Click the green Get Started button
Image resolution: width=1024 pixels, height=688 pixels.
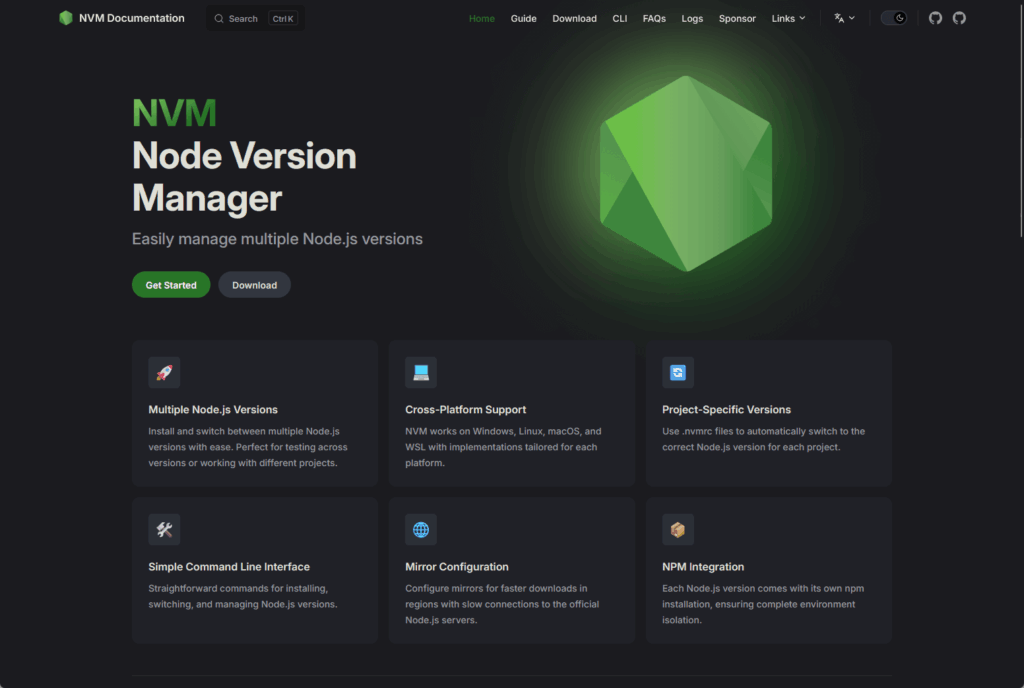(171, 285)
